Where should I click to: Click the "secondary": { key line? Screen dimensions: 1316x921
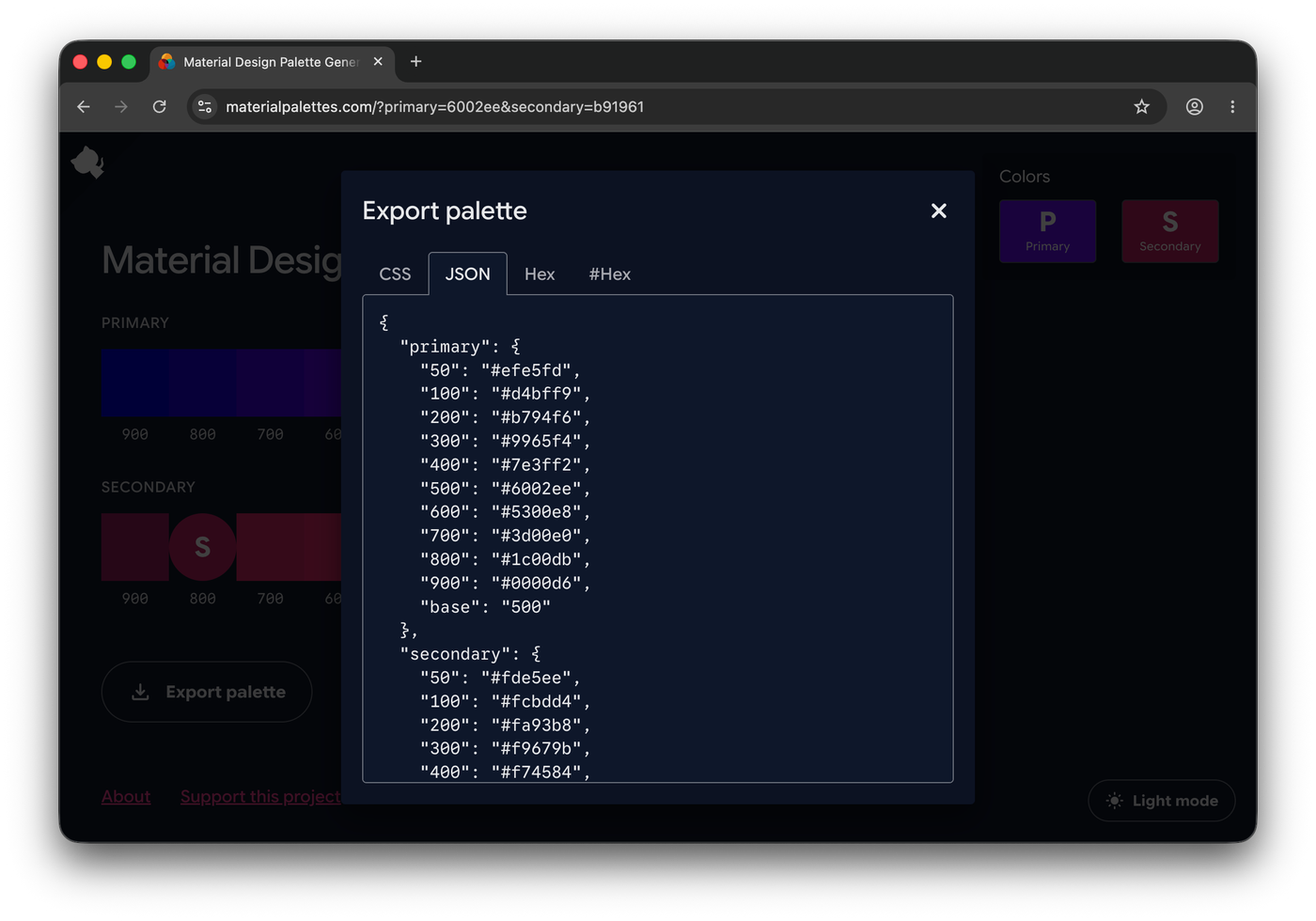coord(470,654)
